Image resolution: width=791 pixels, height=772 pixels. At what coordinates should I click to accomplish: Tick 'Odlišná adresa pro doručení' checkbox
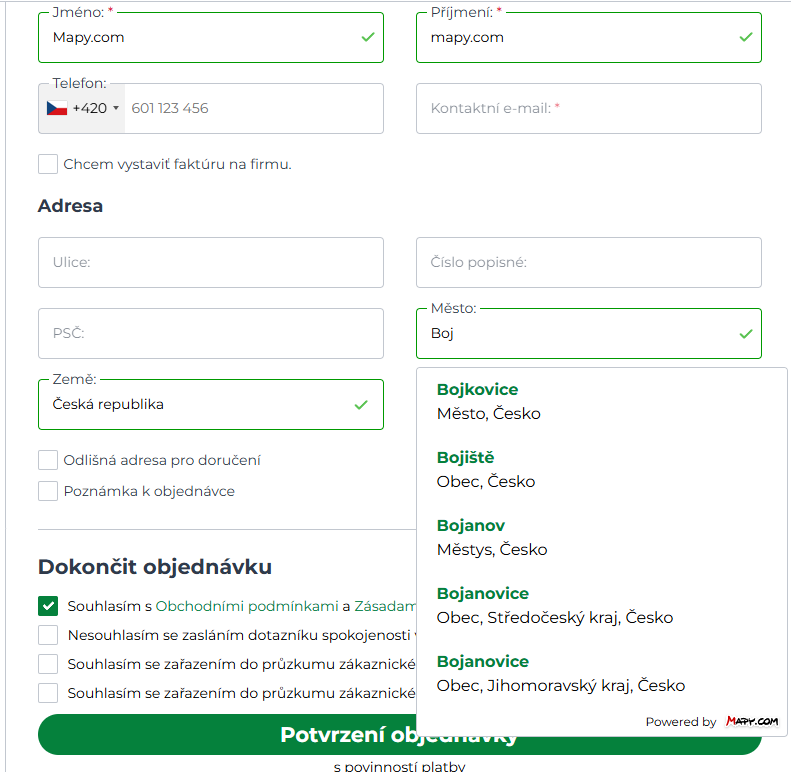pyautogui.click(x=48, y=460)
